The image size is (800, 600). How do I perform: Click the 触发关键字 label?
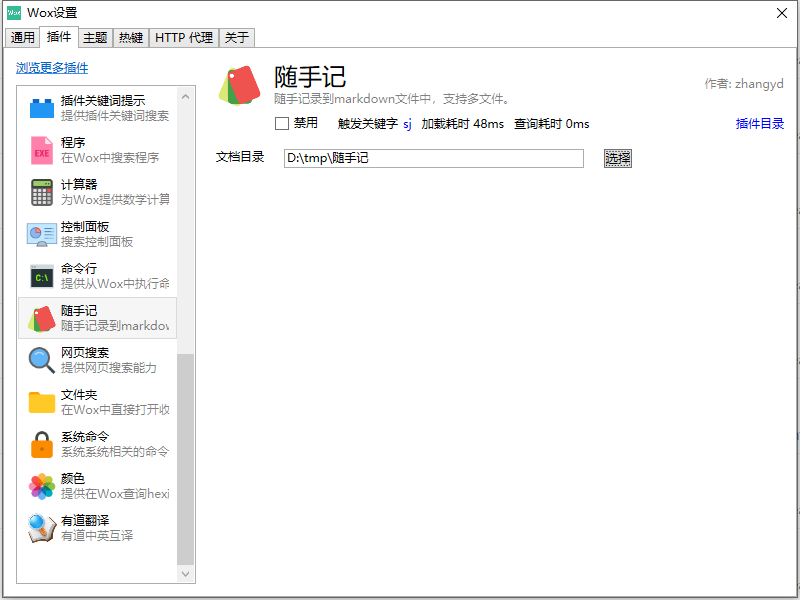(368, 124)
